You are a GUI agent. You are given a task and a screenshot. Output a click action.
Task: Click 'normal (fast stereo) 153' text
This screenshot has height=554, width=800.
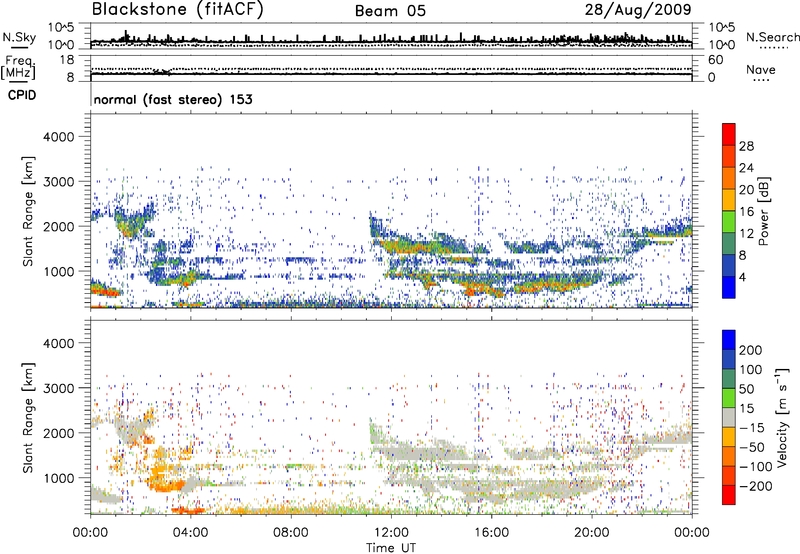coord(173,99)
